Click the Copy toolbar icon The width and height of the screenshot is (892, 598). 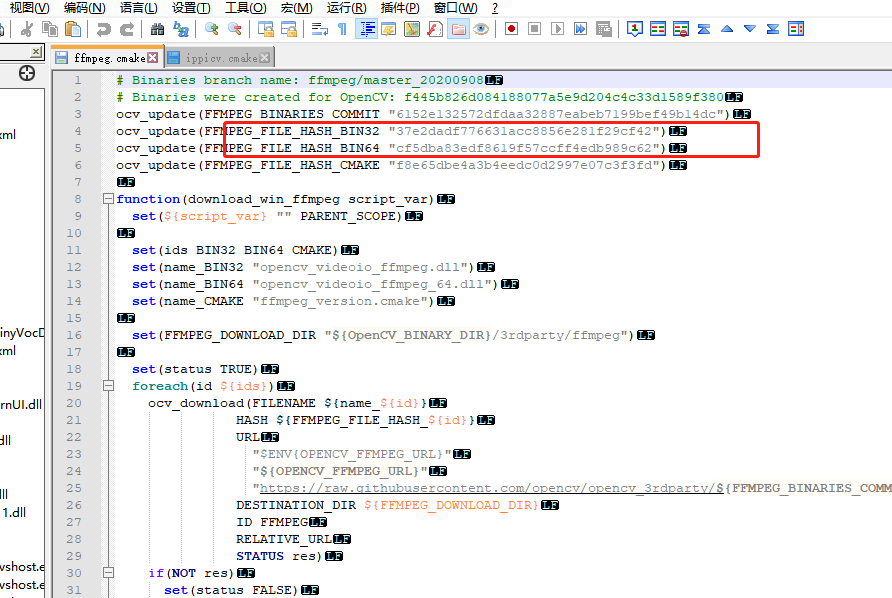50,29
